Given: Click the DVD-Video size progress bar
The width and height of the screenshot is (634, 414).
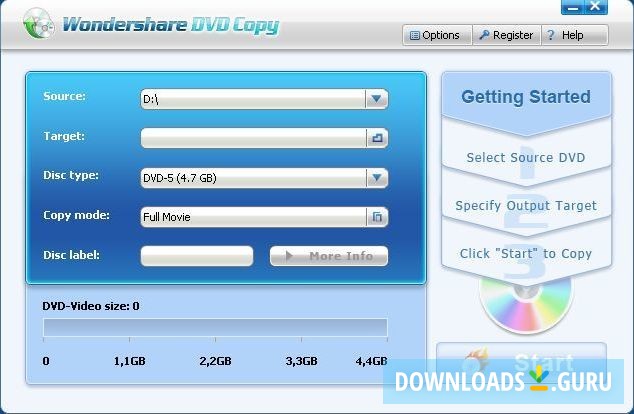Looking at the screenshot, I should tap(215, 327).
